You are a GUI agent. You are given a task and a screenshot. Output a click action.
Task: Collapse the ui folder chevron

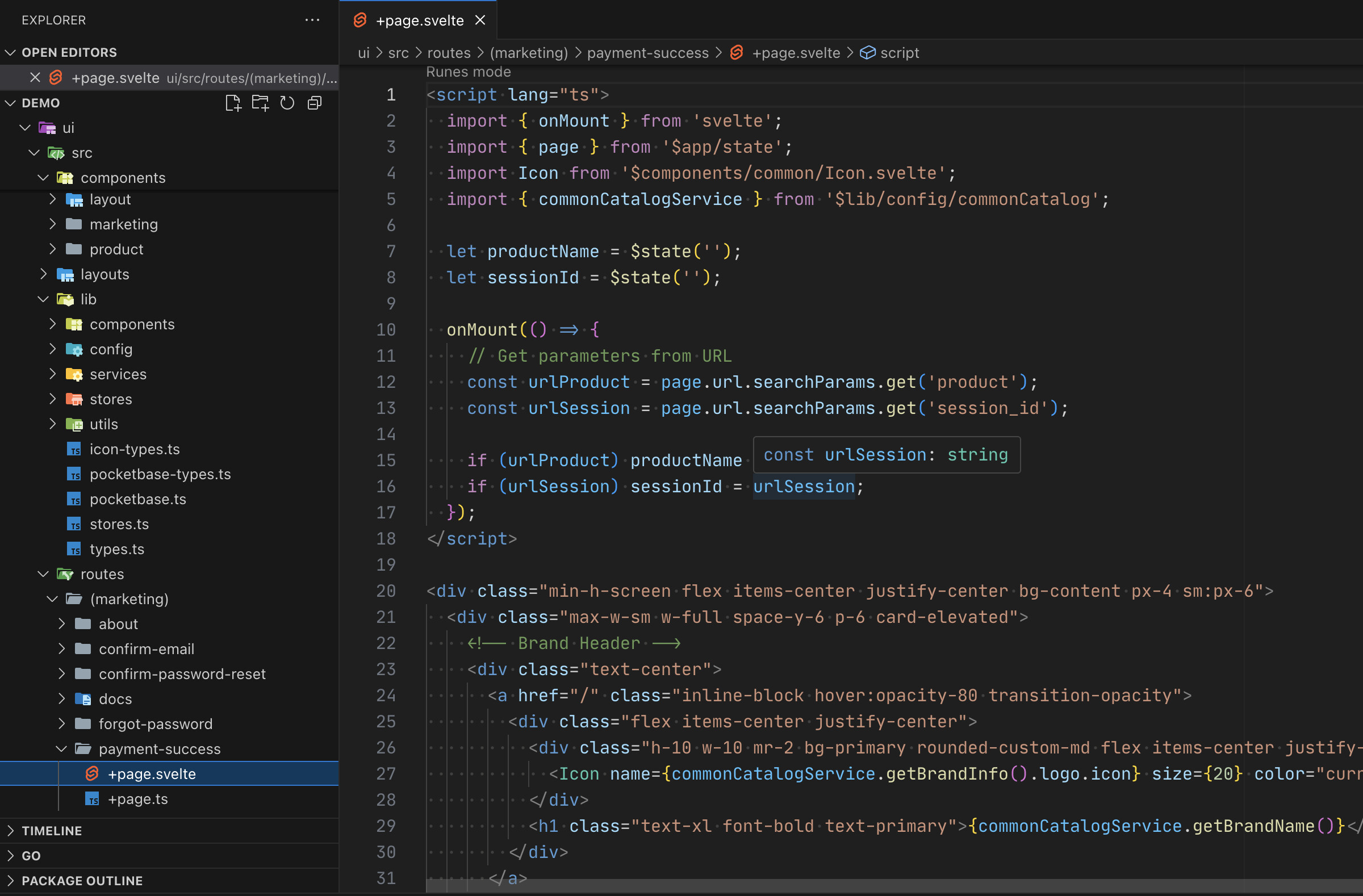25,128
